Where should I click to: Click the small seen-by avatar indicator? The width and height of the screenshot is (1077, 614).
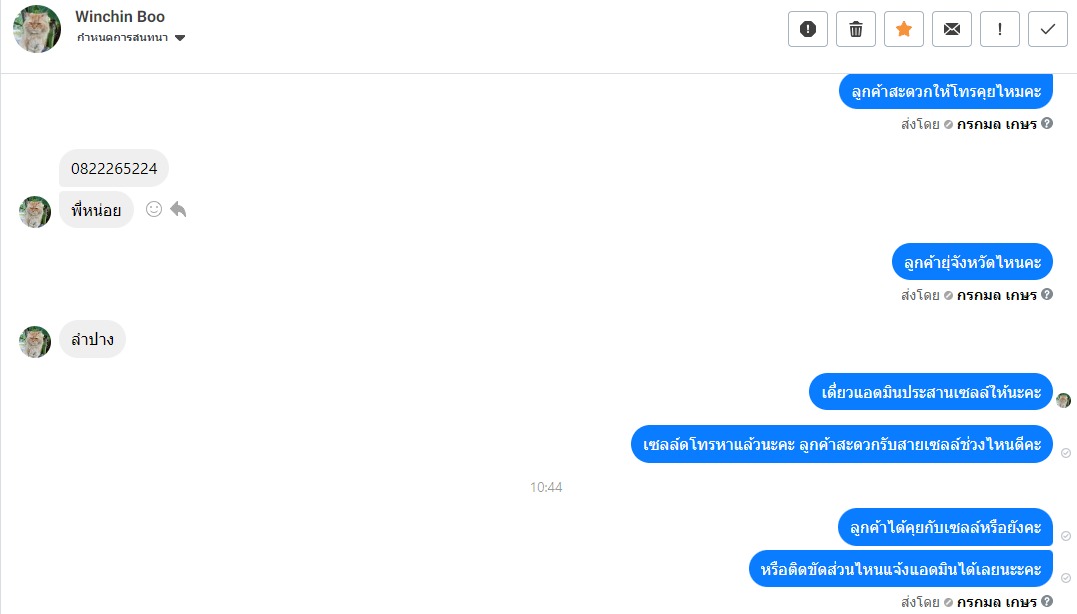(1063, 400)
